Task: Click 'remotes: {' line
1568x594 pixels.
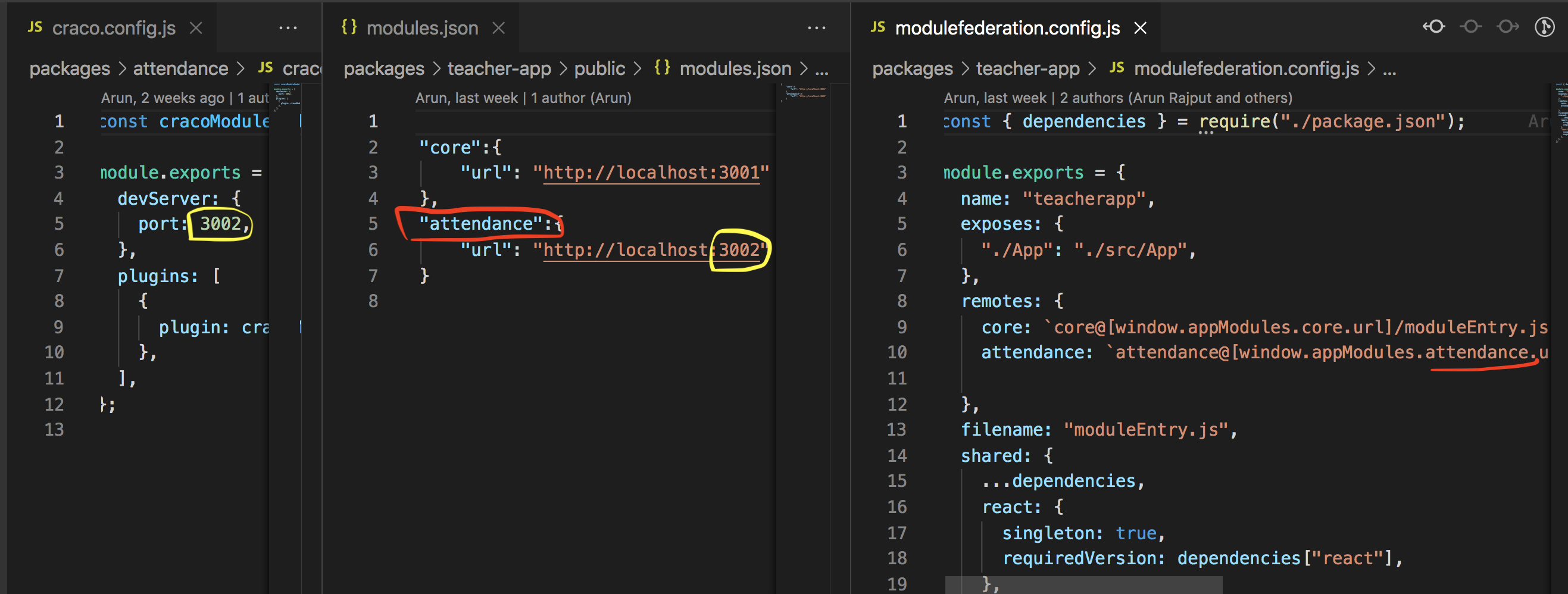Action: click(x=1011, y=301)
